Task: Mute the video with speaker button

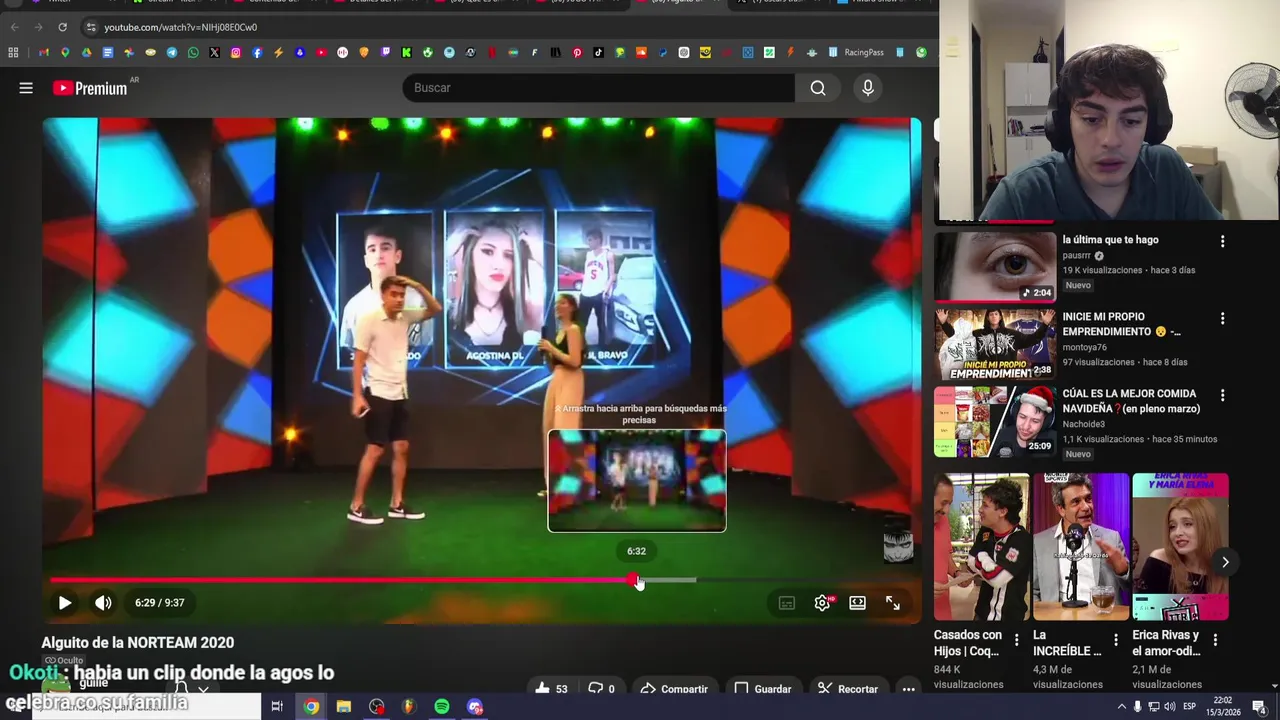Action: pos(103,603)
